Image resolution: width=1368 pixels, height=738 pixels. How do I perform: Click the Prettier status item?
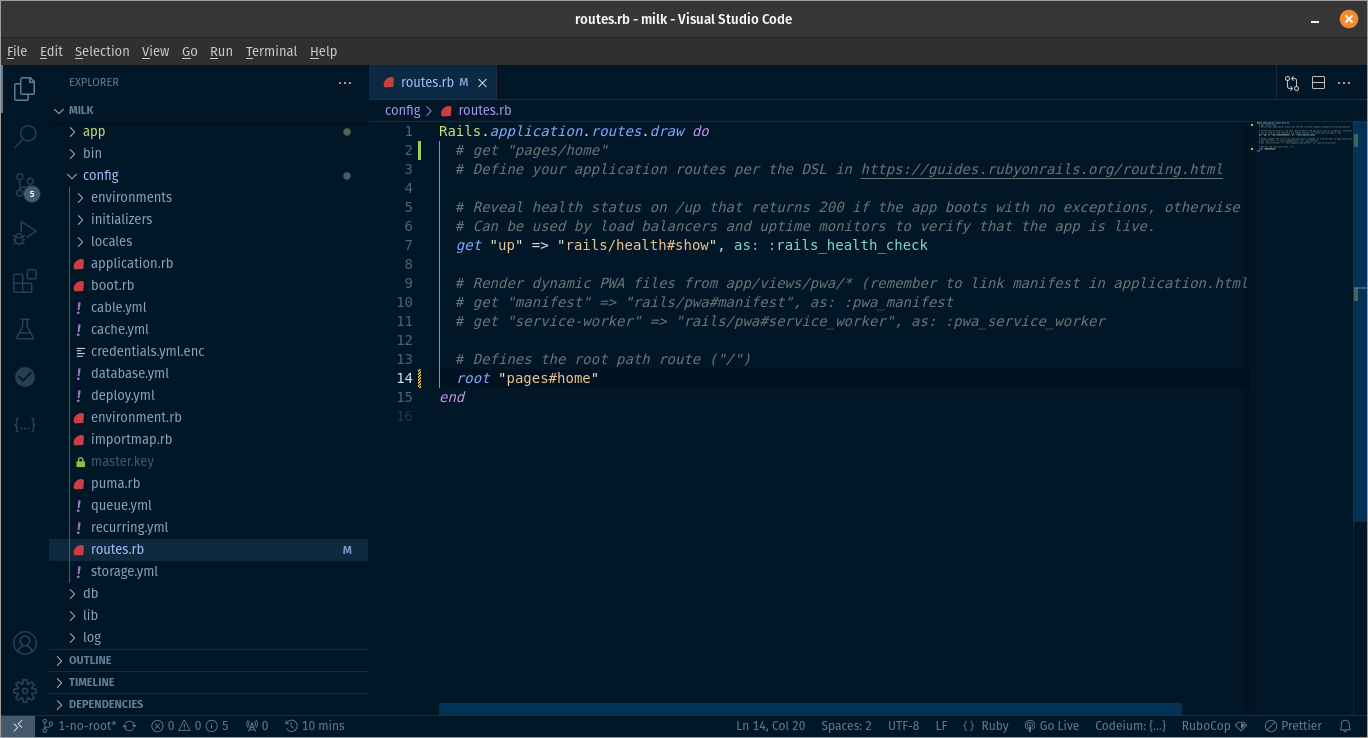pyautogui.click(x=1293, y=726)
